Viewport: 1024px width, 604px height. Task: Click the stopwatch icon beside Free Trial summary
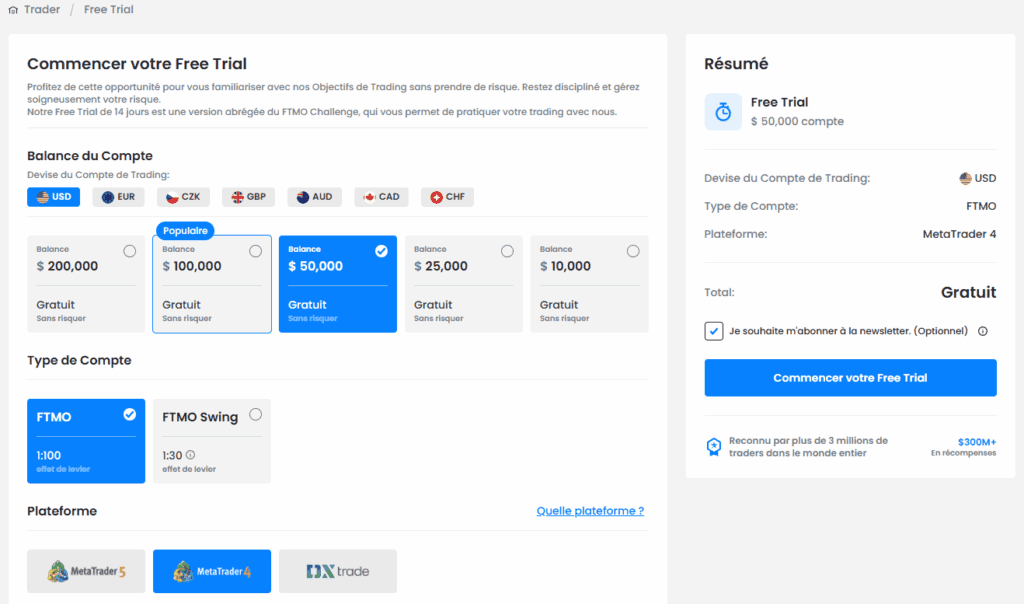coord(722,111)
